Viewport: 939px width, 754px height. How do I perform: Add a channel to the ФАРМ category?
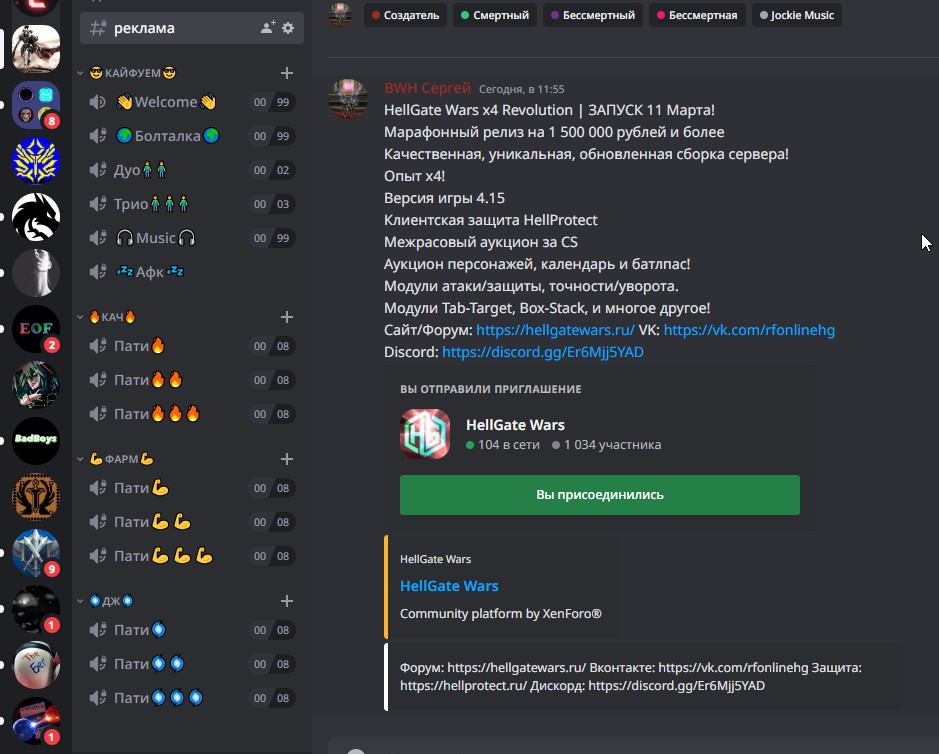(x=287, y=459)
